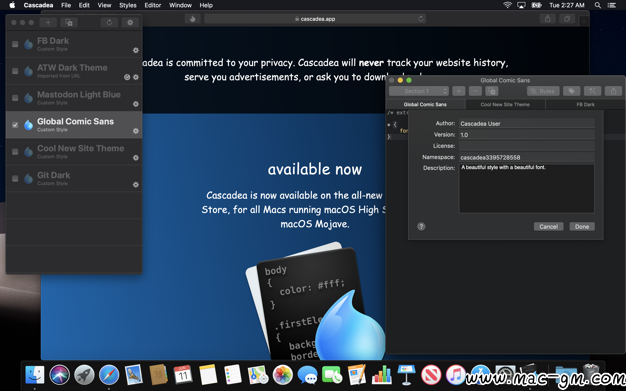Open the gear options for the FB Dark style

tap(136, 50)
